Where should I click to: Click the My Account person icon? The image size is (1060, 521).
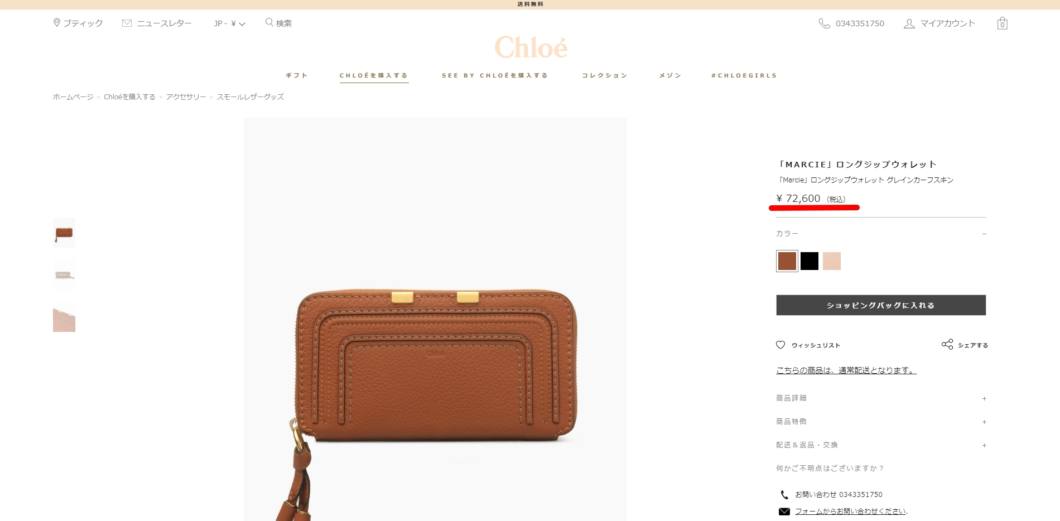pos(909,24)
